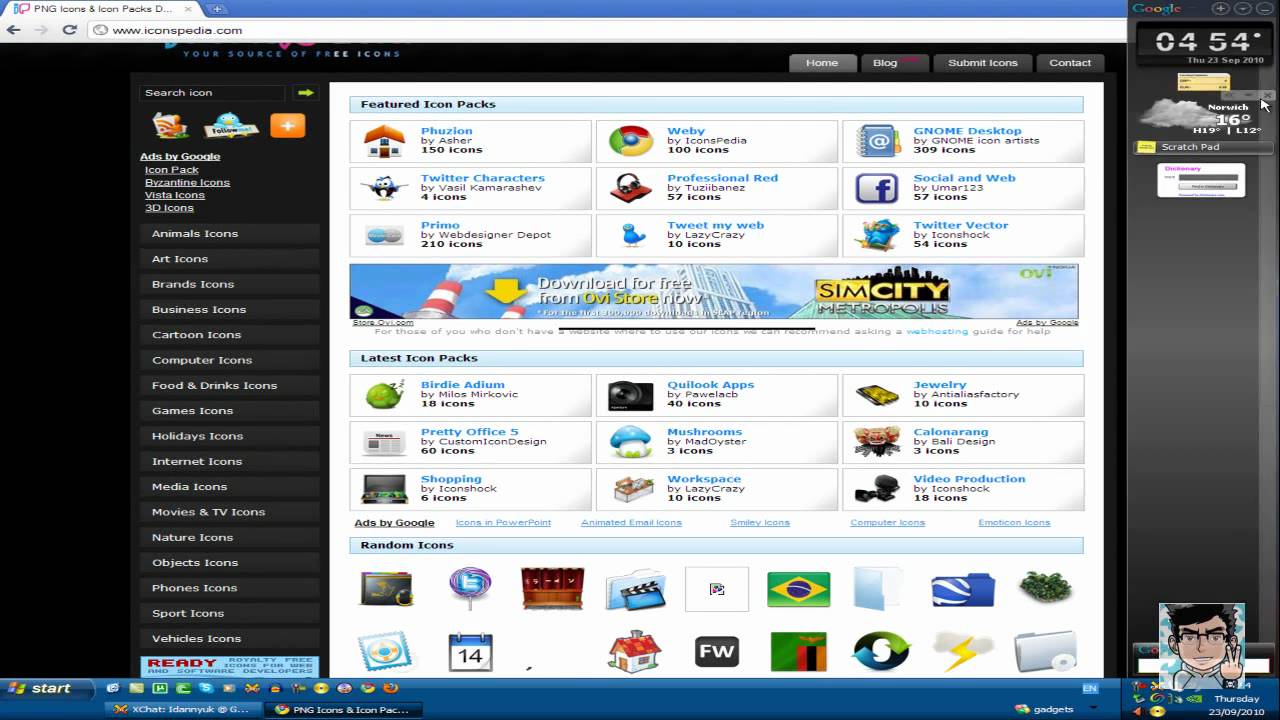Click the Firefox icon in quick launch

[x=390, y=688]
